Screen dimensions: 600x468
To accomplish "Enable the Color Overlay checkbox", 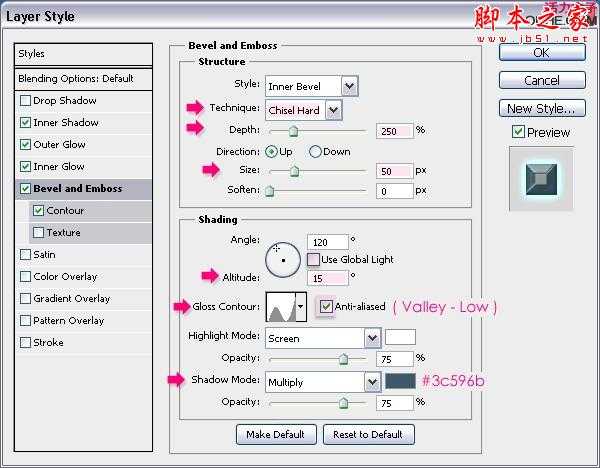I will (25, 277).
